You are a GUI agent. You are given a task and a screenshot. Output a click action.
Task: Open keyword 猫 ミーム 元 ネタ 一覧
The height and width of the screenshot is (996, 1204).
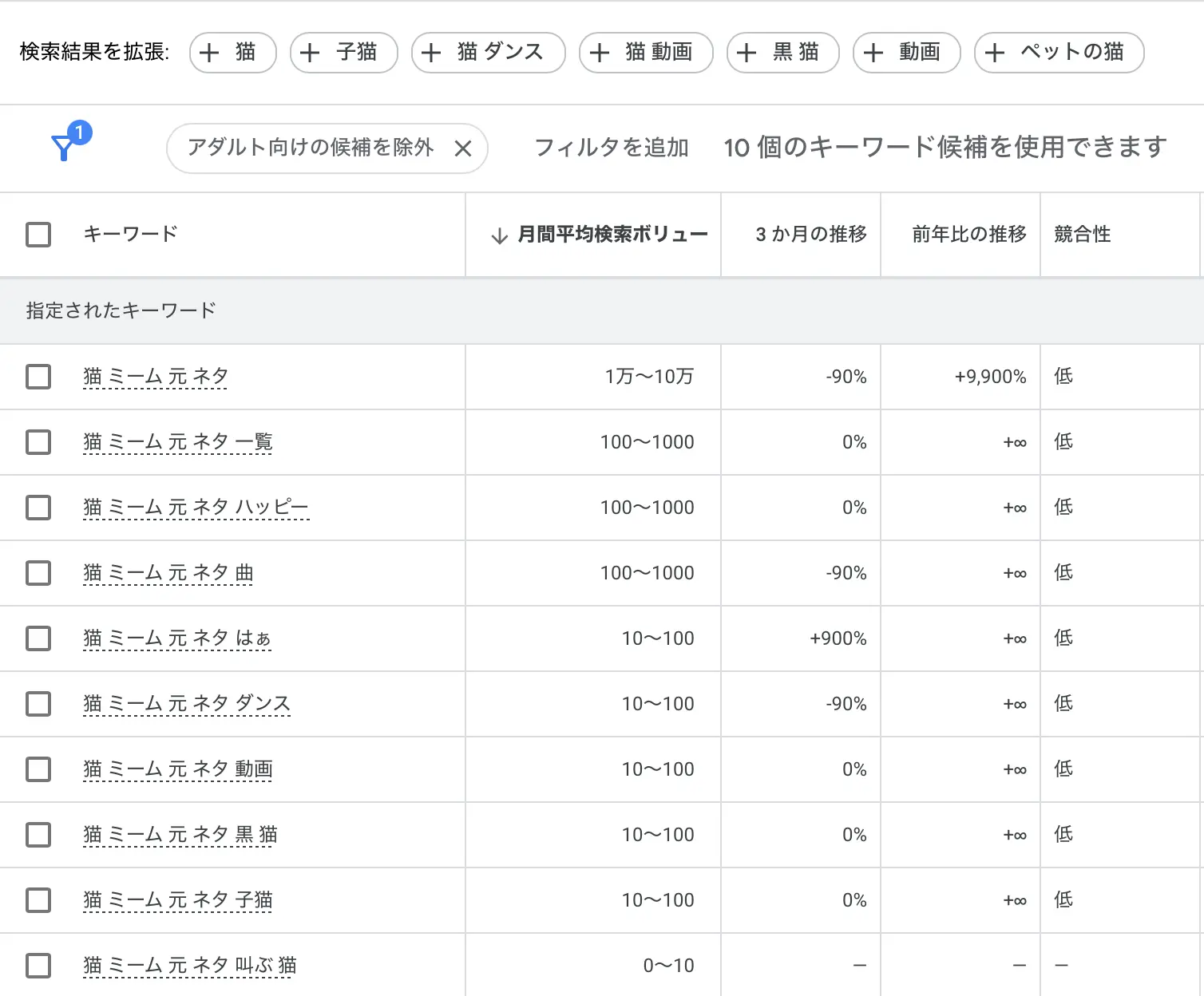point(177,442)
